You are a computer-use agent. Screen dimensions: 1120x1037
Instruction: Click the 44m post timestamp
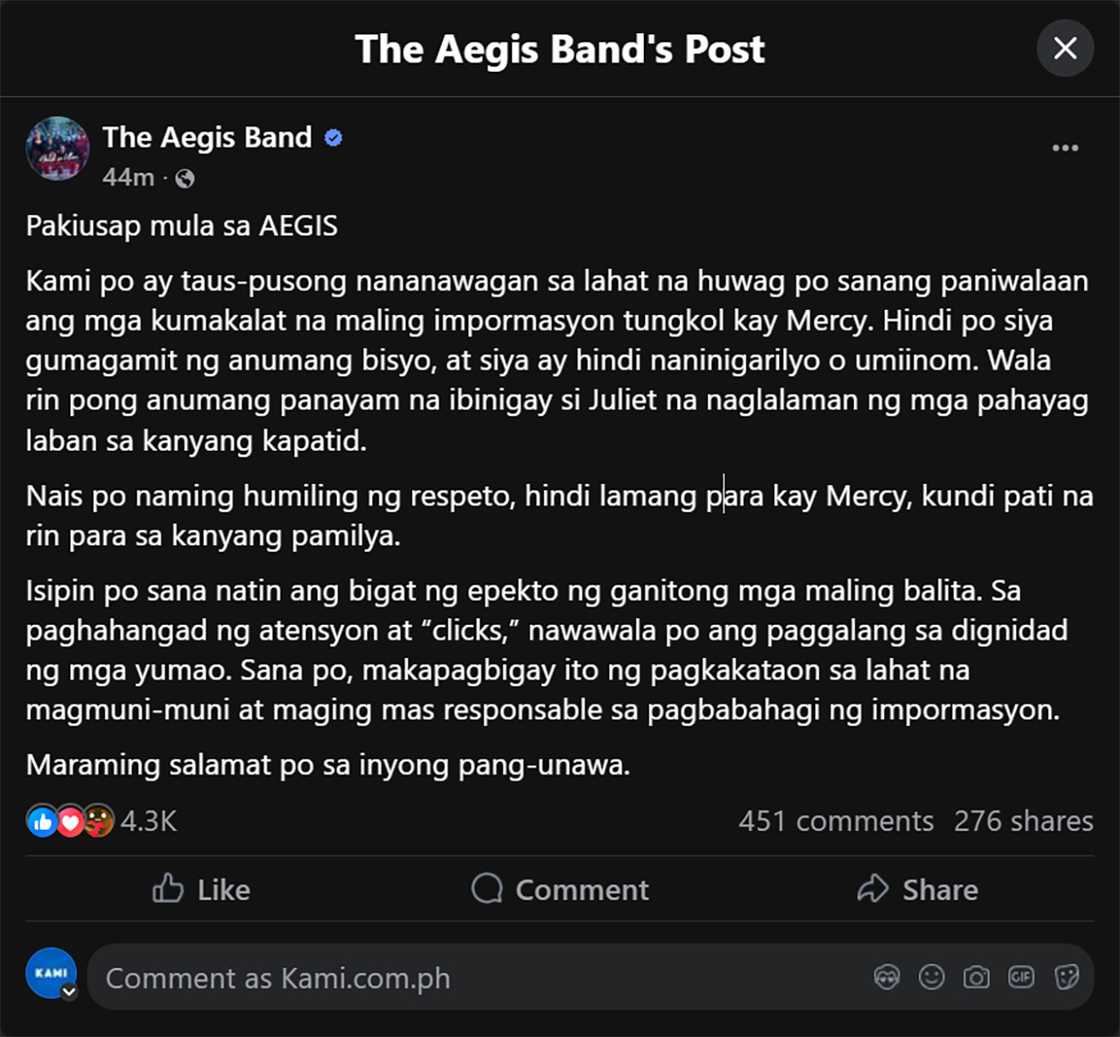(x=128, y=177)
